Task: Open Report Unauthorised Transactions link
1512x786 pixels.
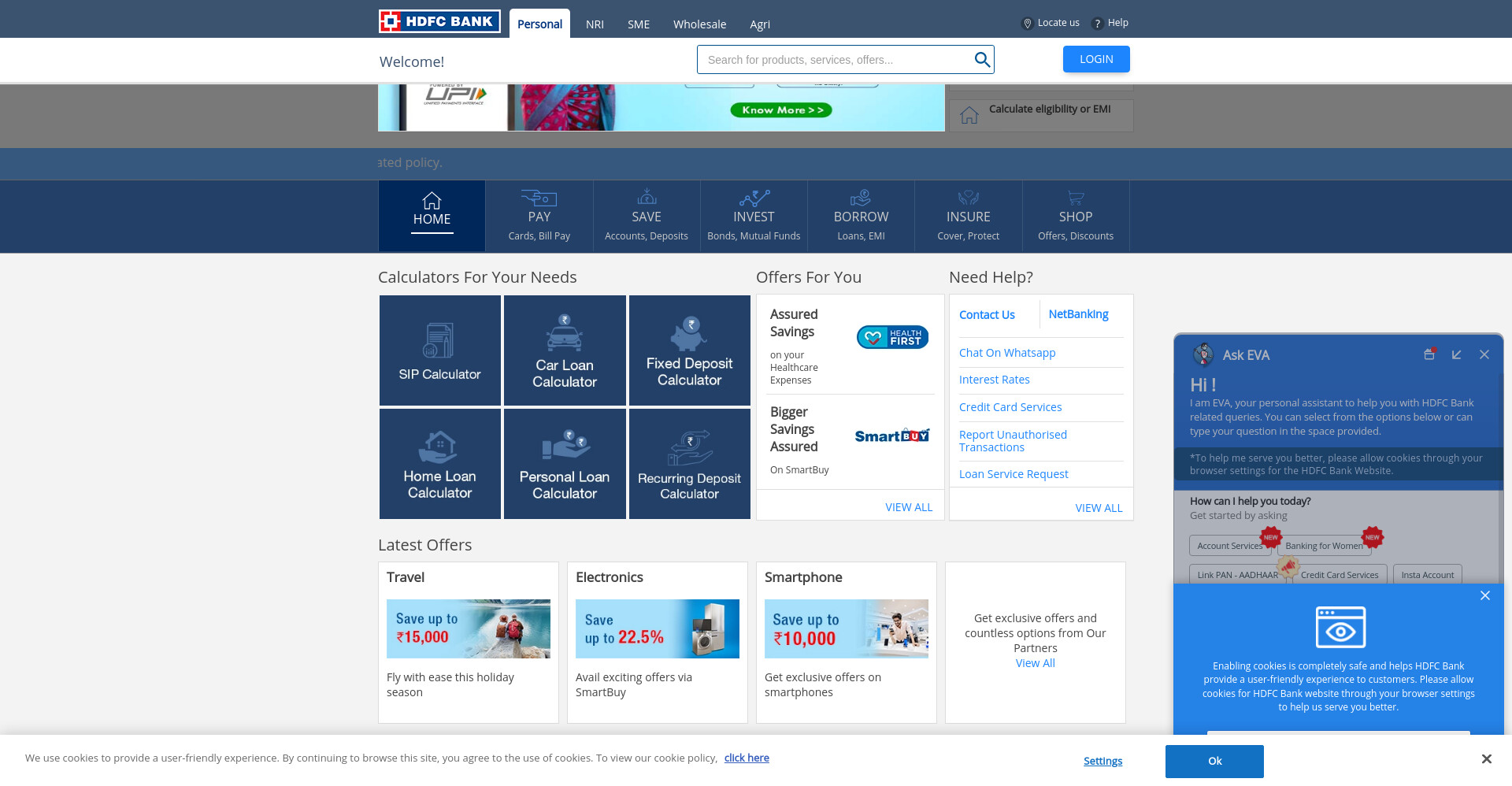Action: [1013, 441]
